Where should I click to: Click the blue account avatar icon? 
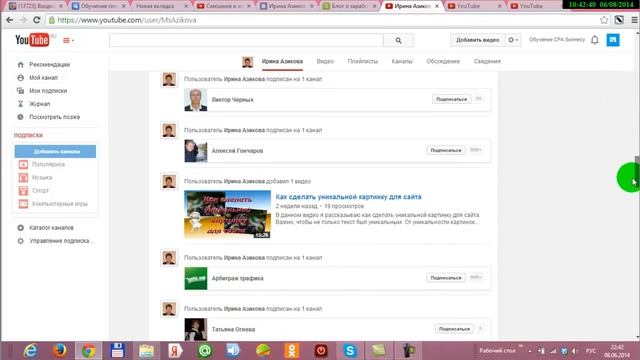(613, 40)
